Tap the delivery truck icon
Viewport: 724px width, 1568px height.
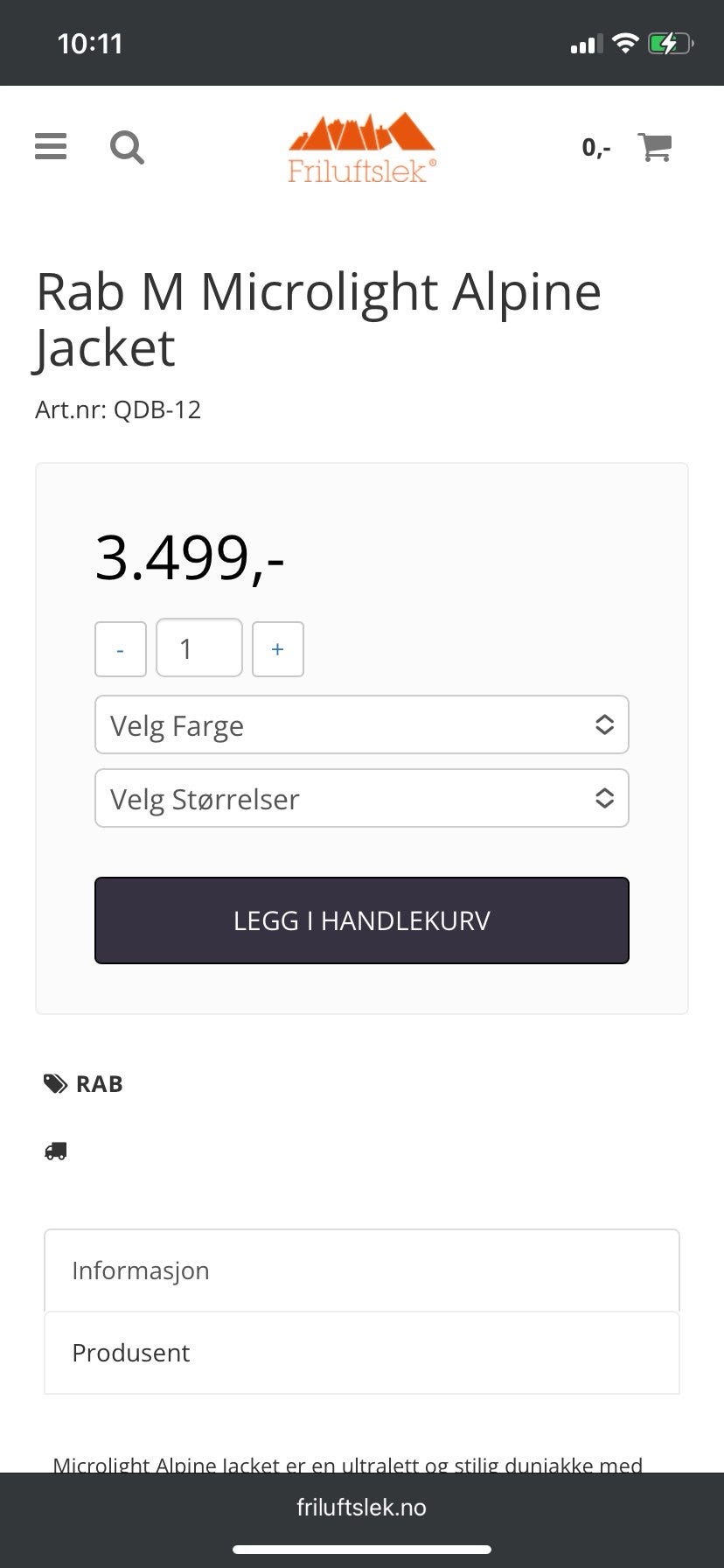click(56, 1151)
